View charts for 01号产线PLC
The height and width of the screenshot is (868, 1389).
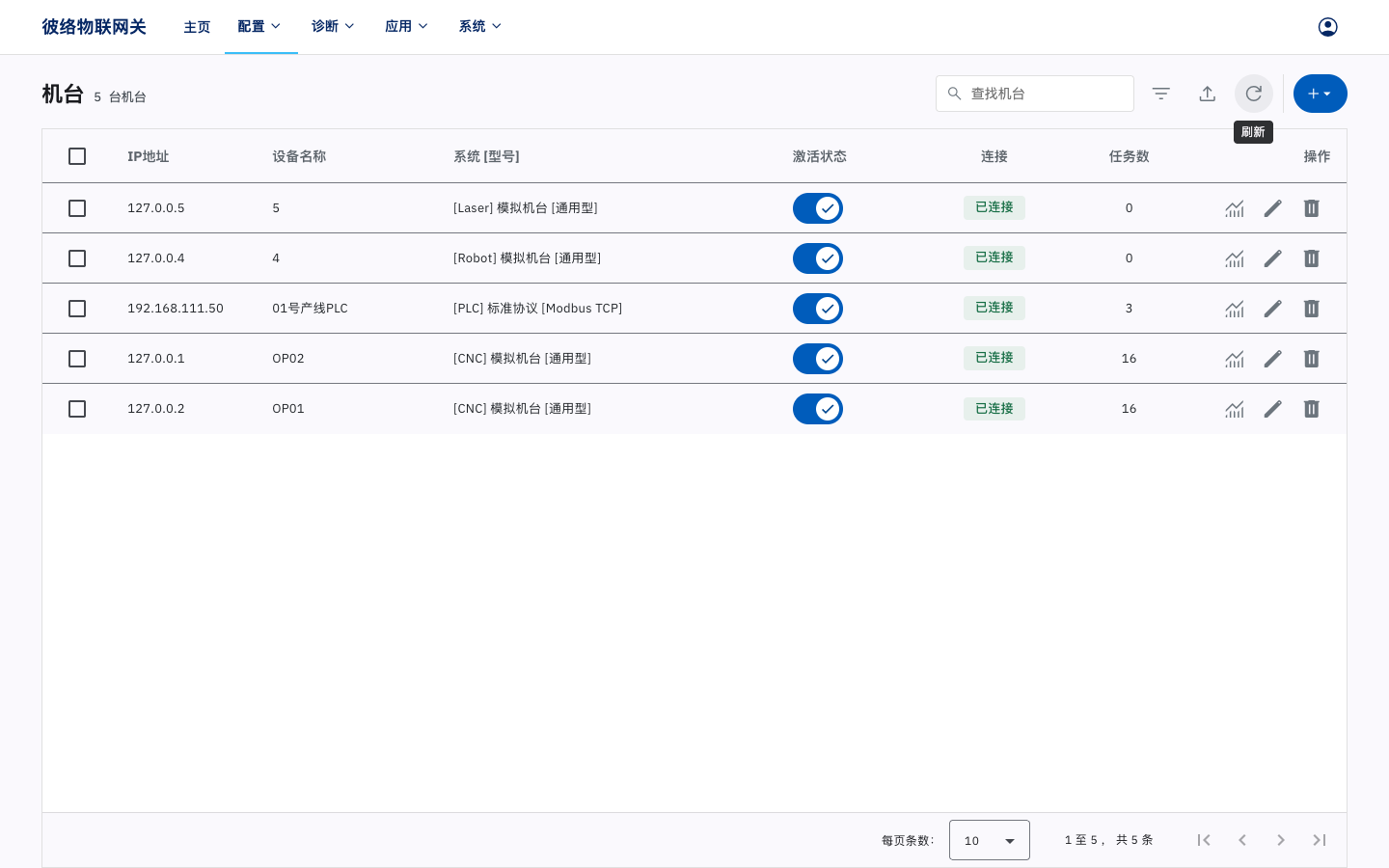point(1235,309)
